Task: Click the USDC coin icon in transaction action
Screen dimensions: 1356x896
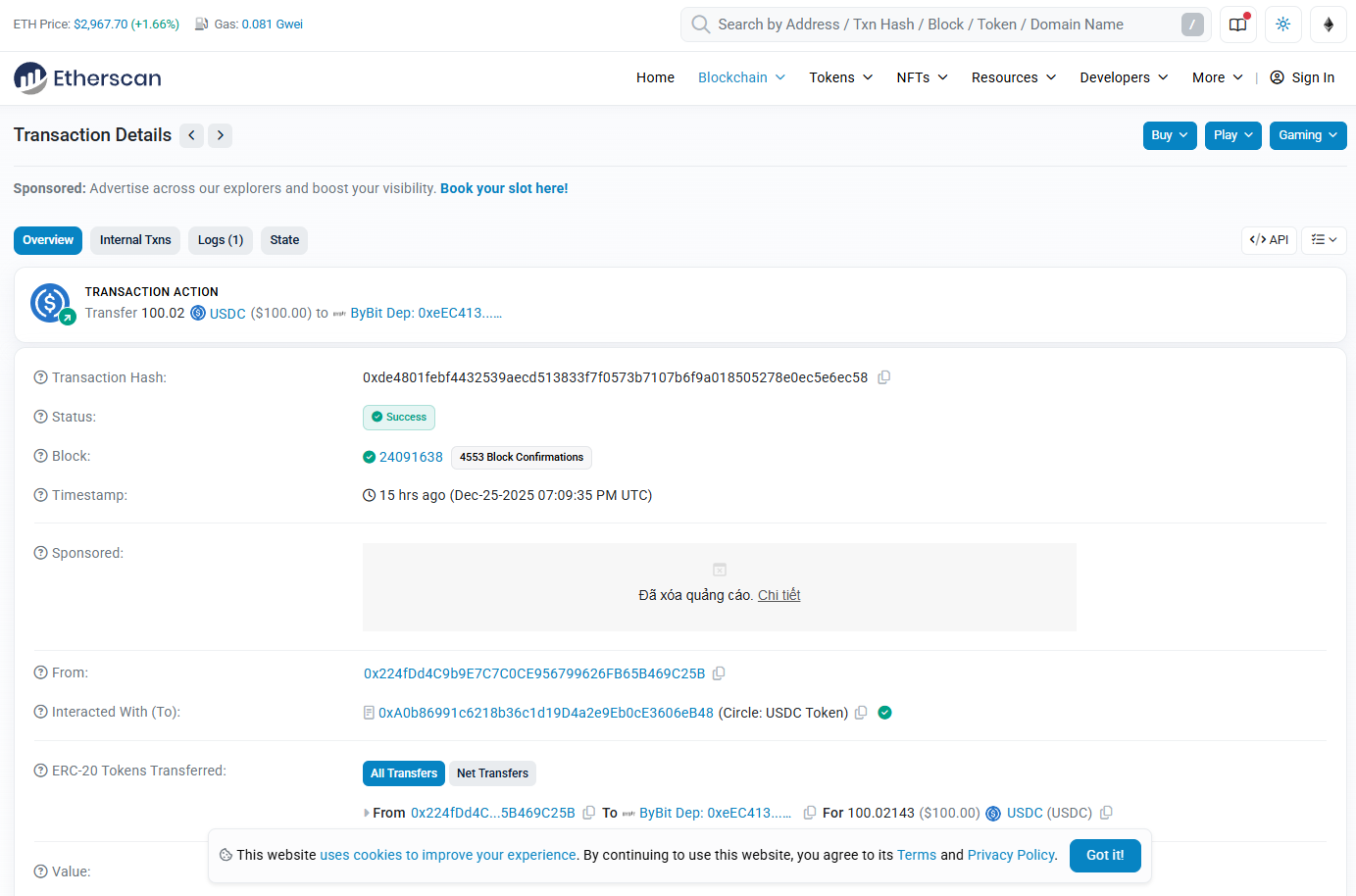Action: tap(198, 313)
